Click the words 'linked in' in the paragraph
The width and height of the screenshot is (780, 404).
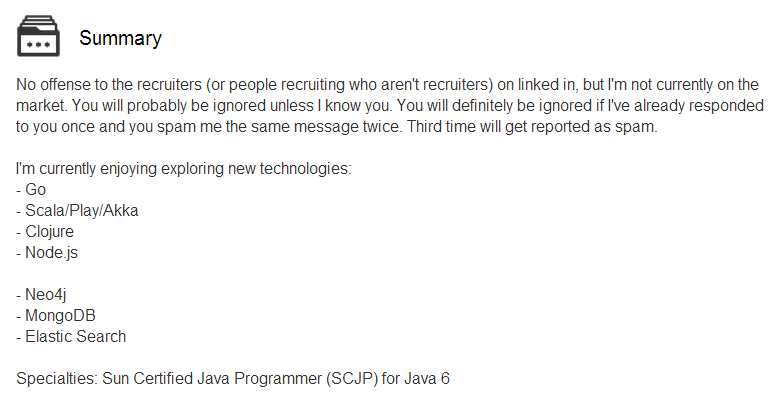(546, 85)
